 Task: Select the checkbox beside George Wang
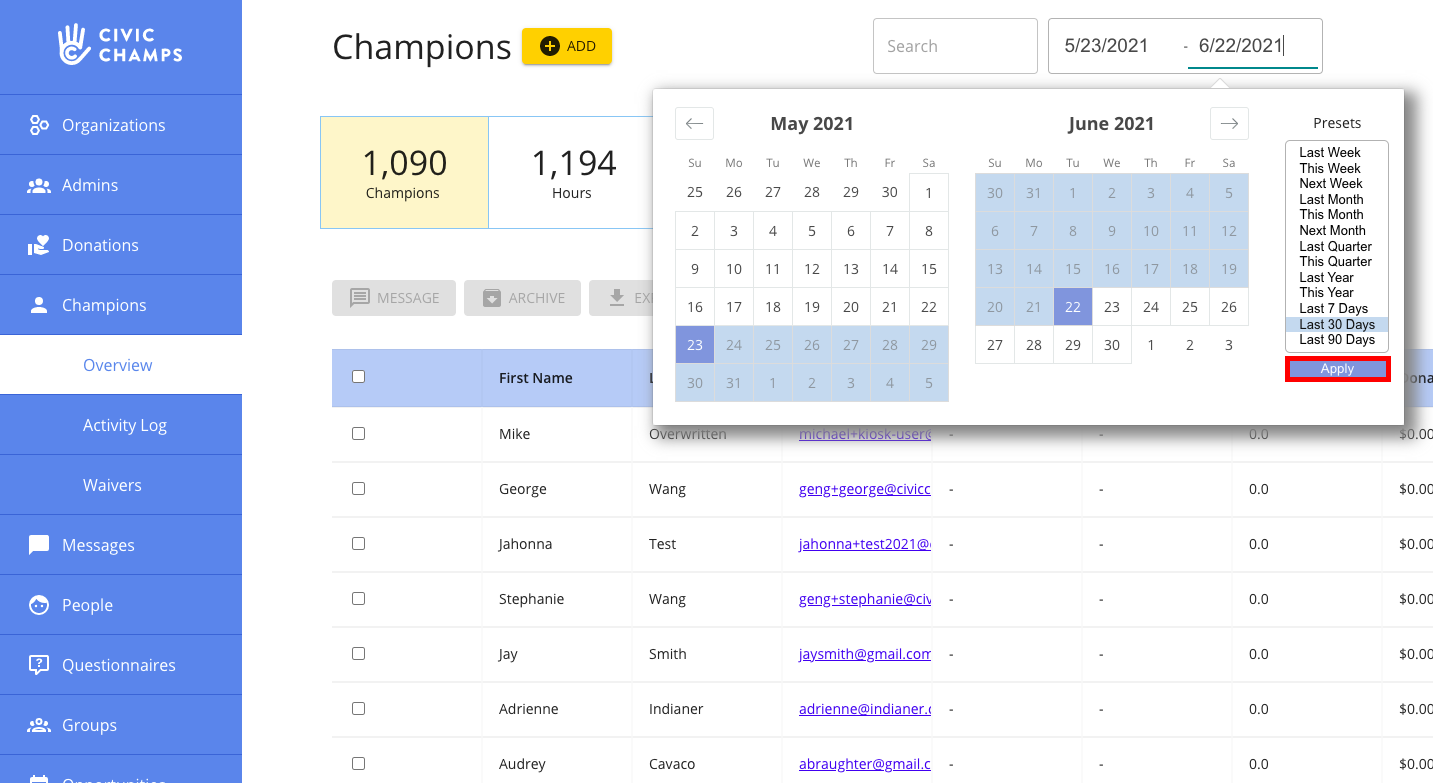(x=358, y=489)
